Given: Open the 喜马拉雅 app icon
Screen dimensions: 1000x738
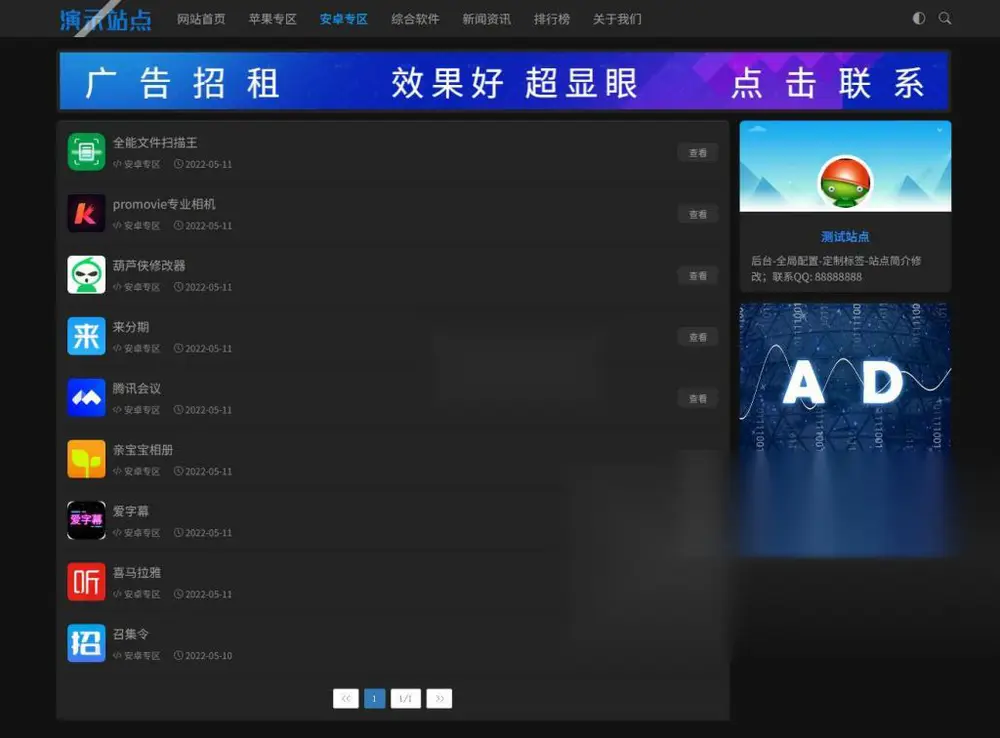Looking at the screenshot, I should click(x=86, y=581).
